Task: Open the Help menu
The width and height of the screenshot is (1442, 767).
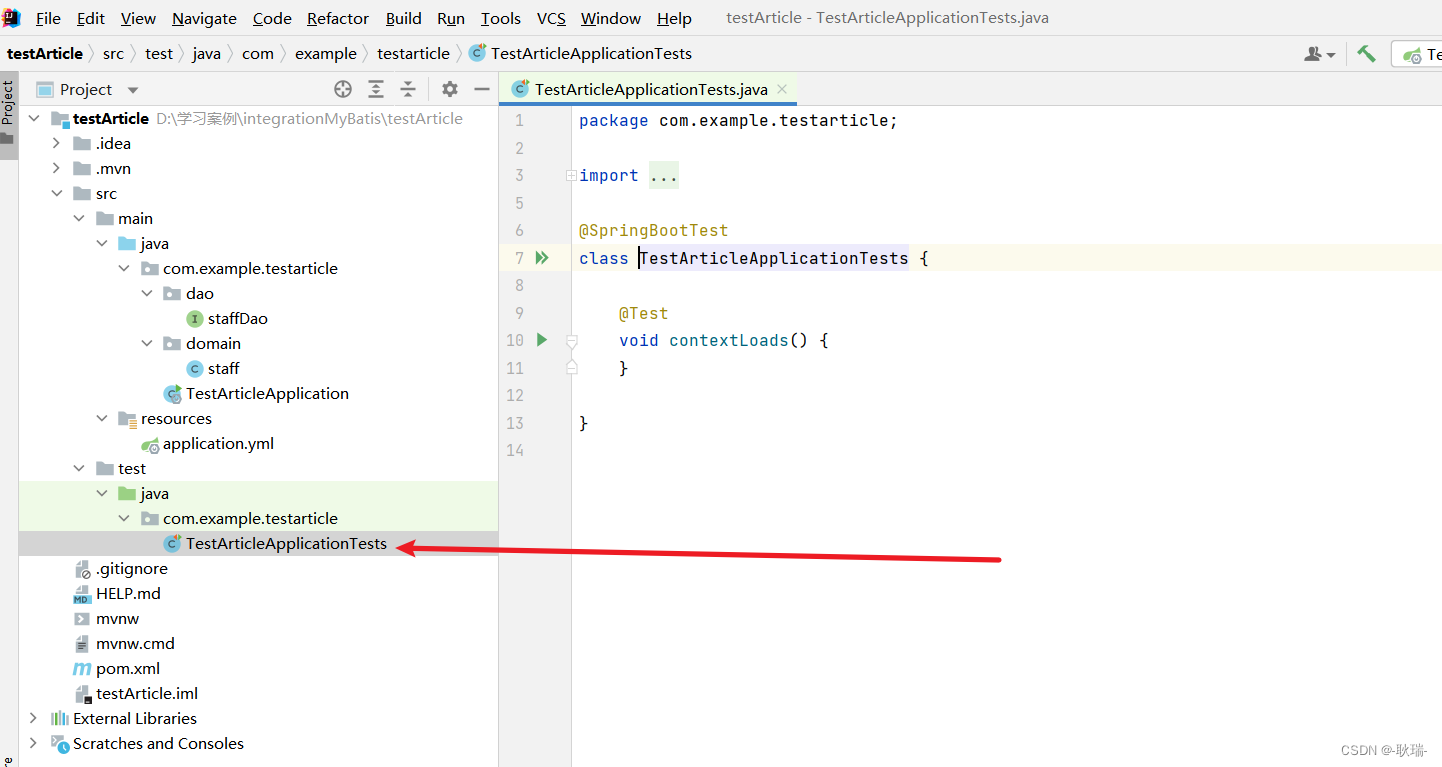Action: 674,18
